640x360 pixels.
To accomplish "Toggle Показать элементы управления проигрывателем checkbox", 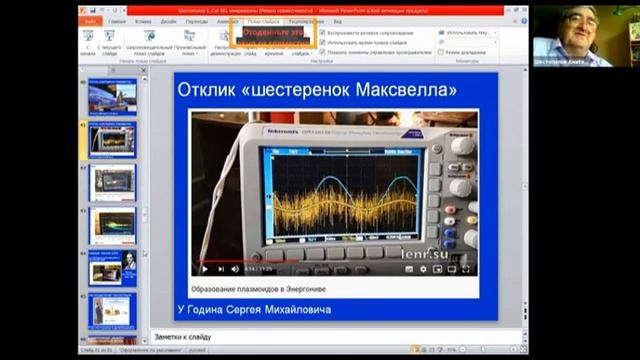I will tap(322, 52).
